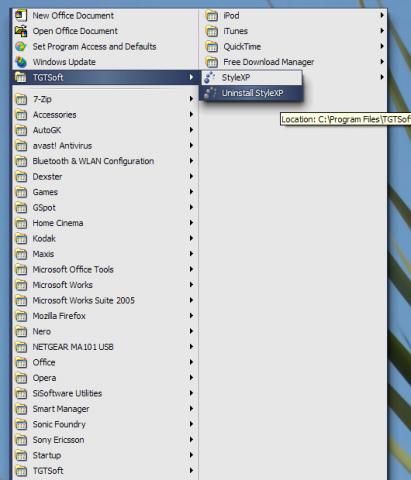Select the GSpot text label

click(x=44, y=208)
